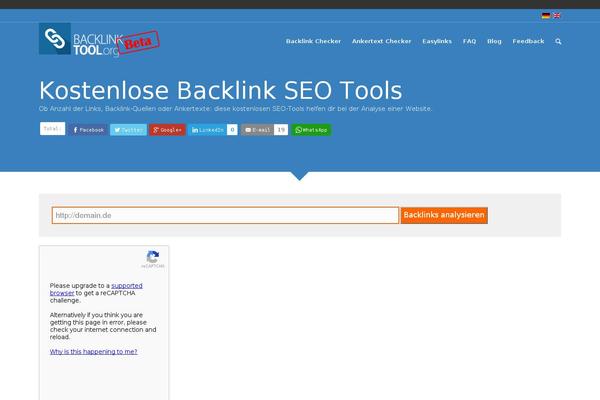600x400 pixels.
Task: Open the 'Why is this happening to me?' link
Action: (93, 351)
